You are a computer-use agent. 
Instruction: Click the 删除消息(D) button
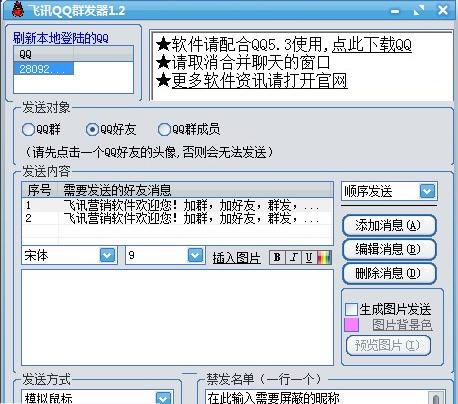coord(389,274)
